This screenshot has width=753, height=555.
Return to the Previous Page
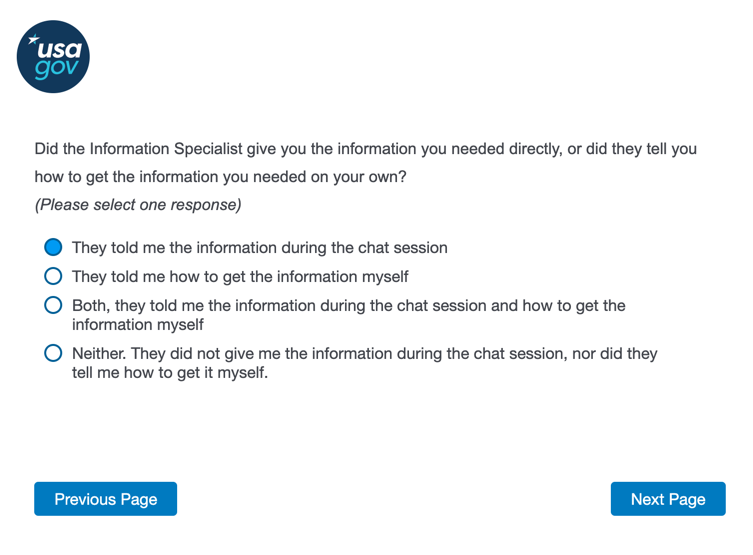point(105,499)
